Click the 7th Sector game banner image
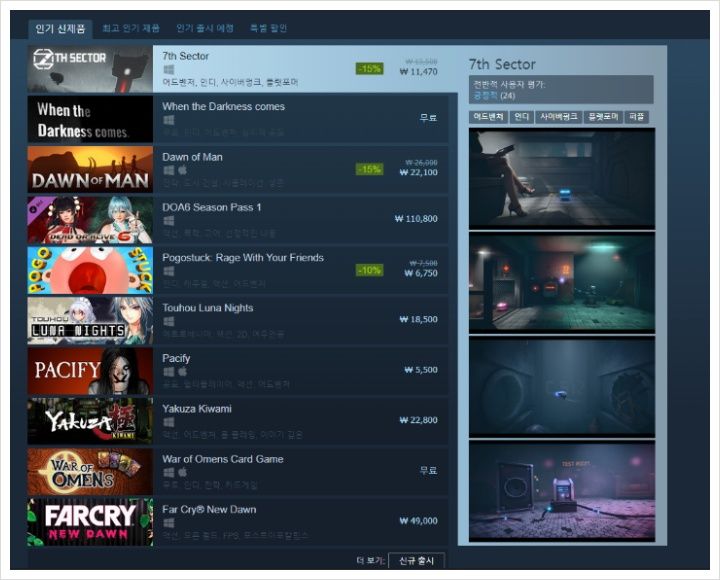This screenshot has width=720, height=580. pyautogui.click(x=90, y=69)
